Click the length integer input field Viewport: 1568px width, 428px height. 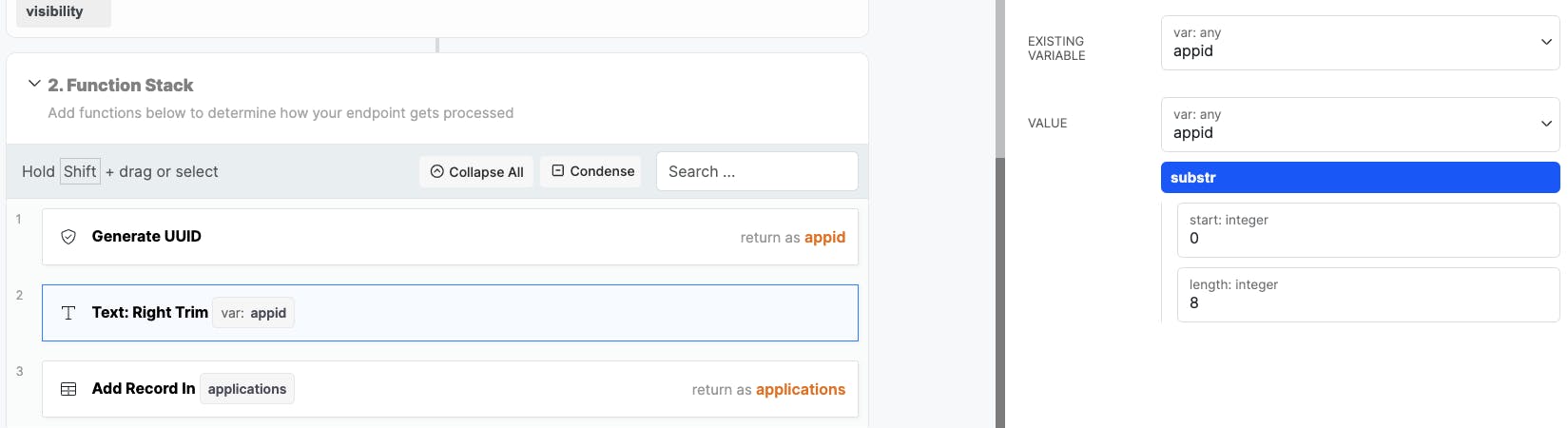(x=1368, y=295)
